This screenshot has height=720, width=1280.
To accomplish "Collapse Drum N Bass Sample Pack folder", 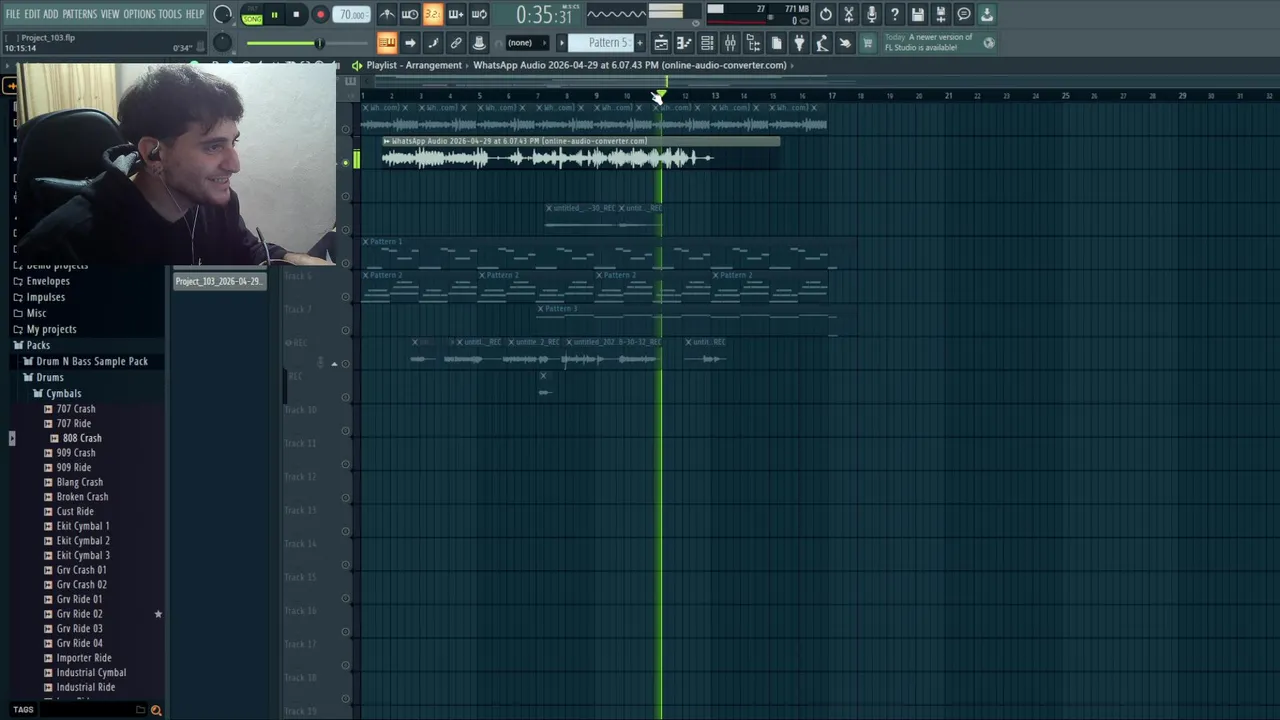I will point(92,361).
